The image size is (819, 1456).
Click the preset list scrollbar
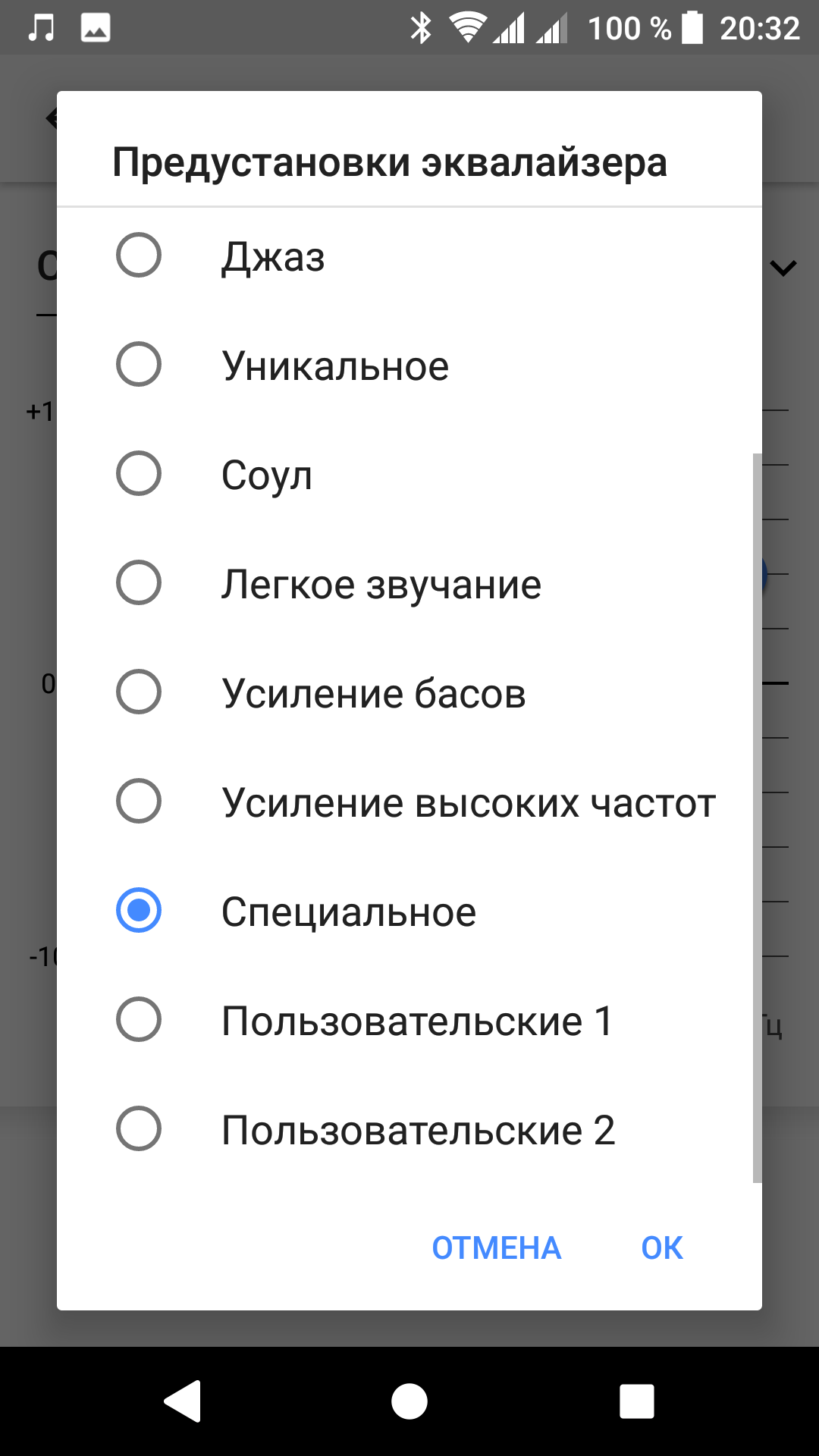757,817
